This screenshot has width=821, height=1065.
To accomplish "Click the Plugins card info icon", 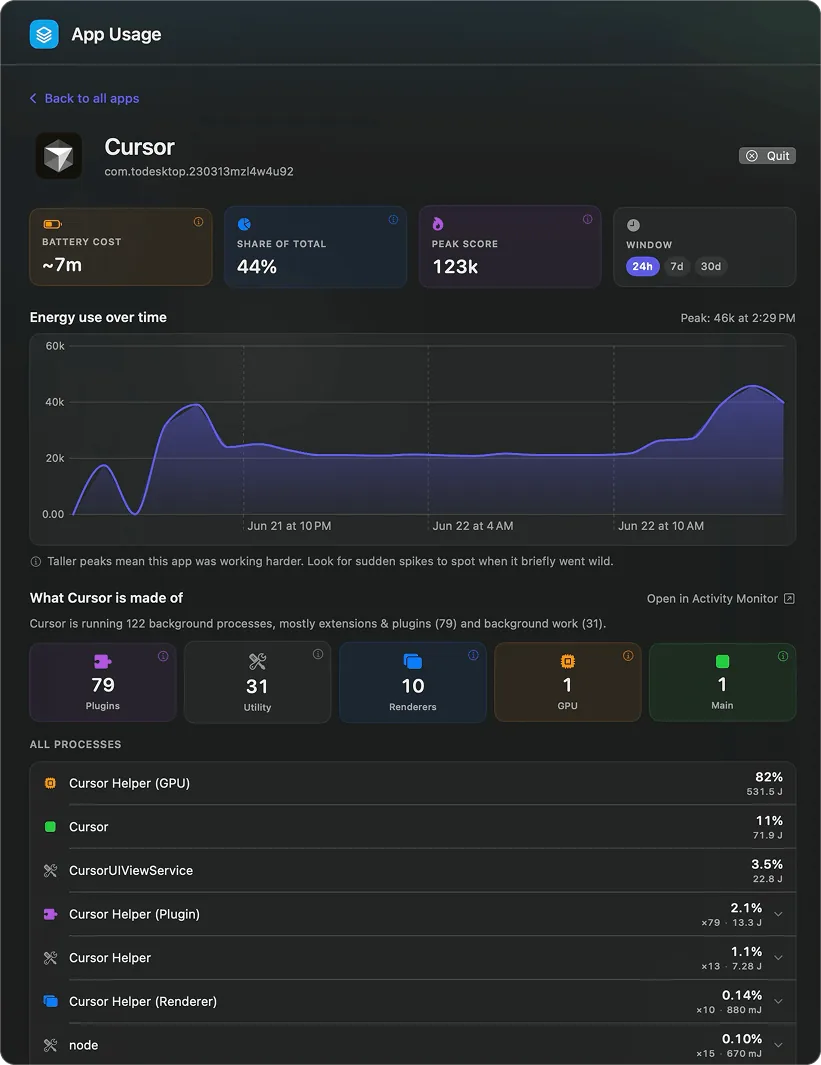I will [163, 656].
